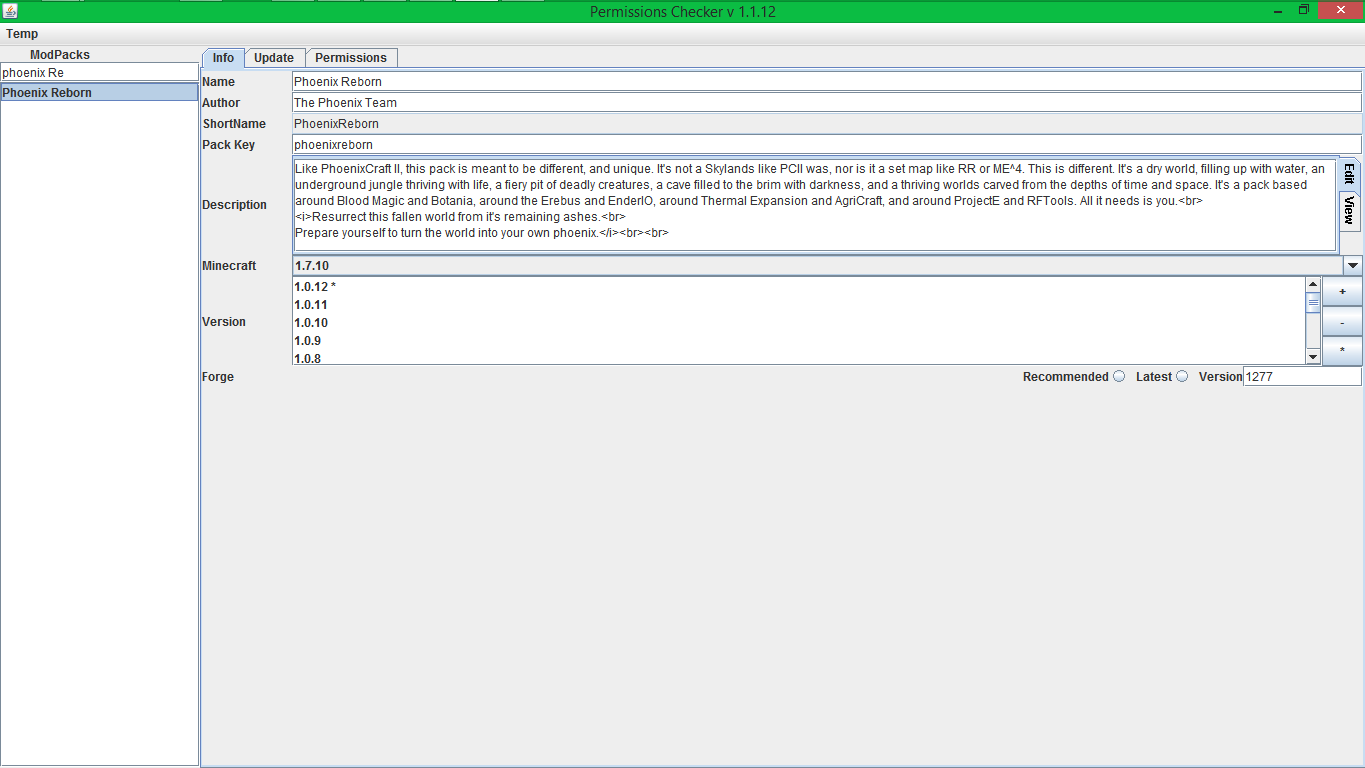Remove a version with the - button
Viewport: 1365px width, 768px height.
tap(1342, 321)
